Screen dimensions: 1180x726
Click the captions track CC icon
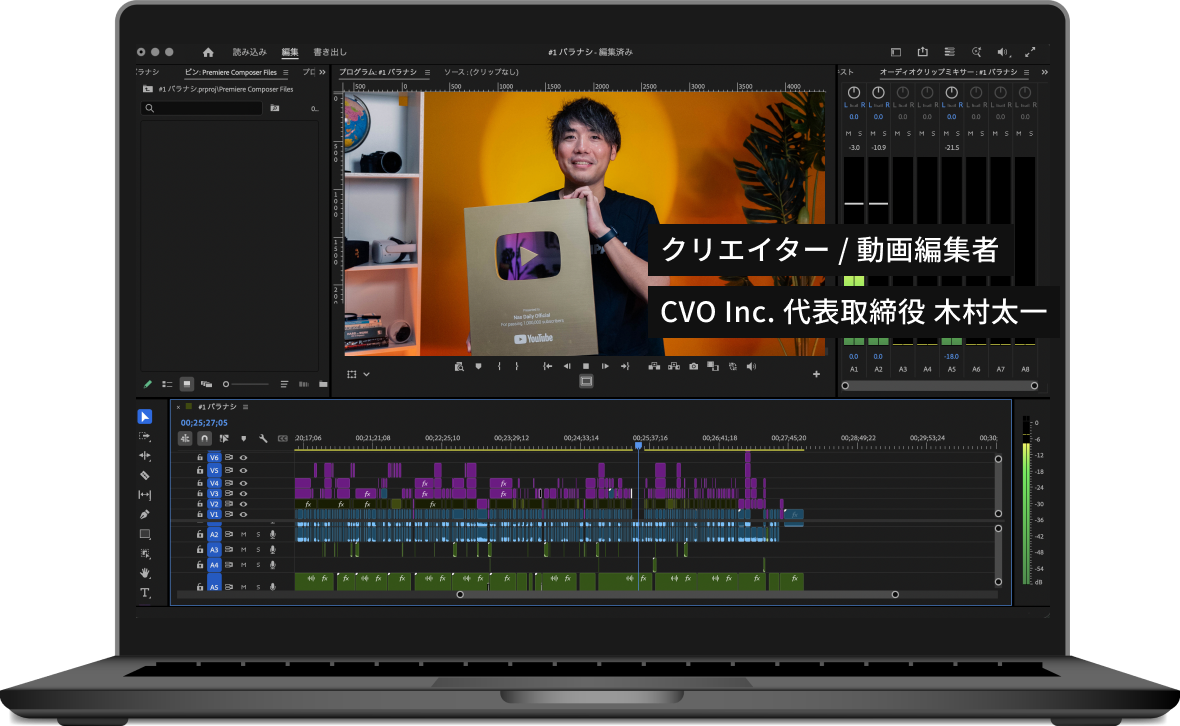coord(283,439)
